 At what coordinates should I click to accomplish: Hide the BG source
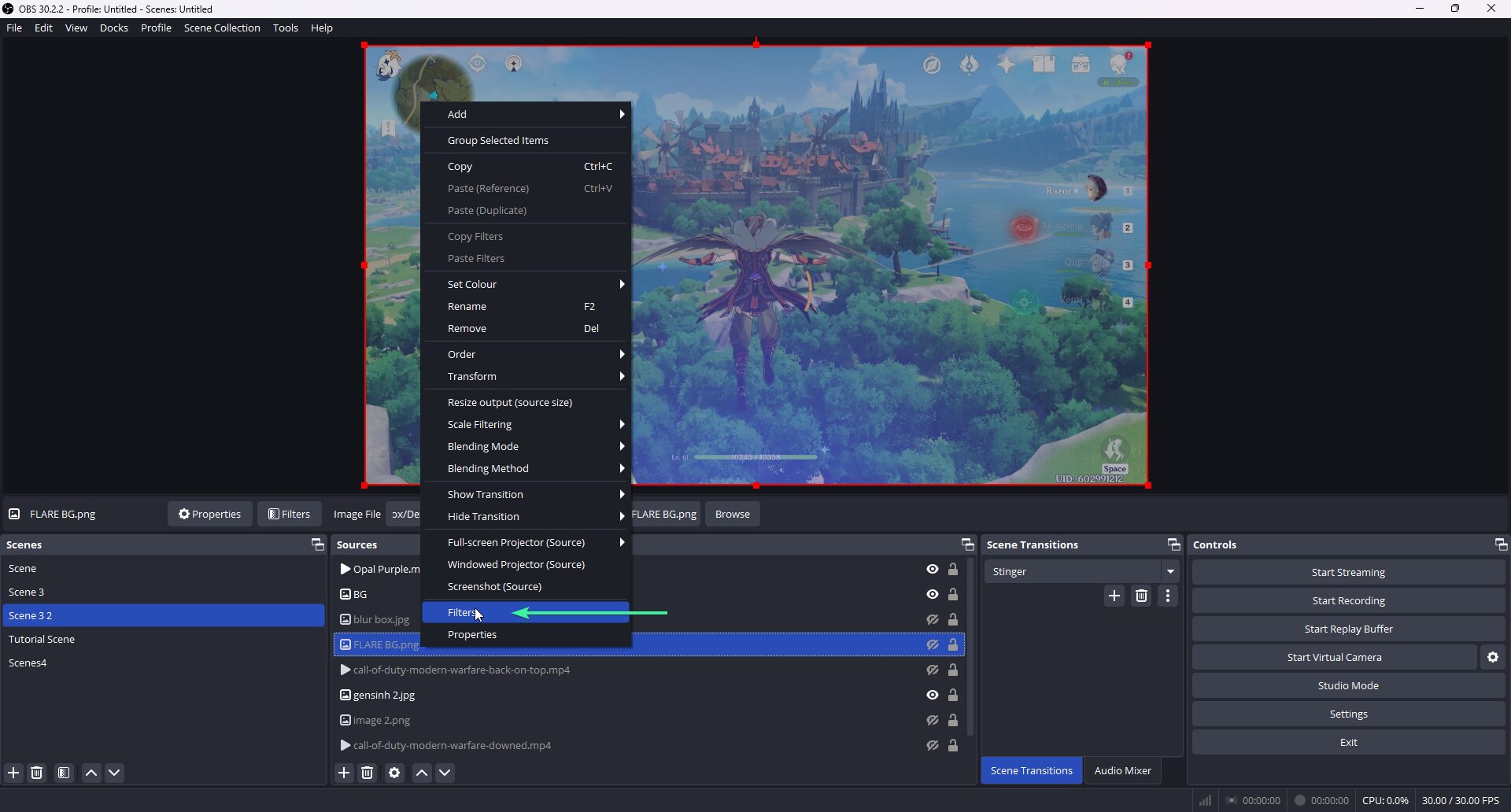pos(933,594)
